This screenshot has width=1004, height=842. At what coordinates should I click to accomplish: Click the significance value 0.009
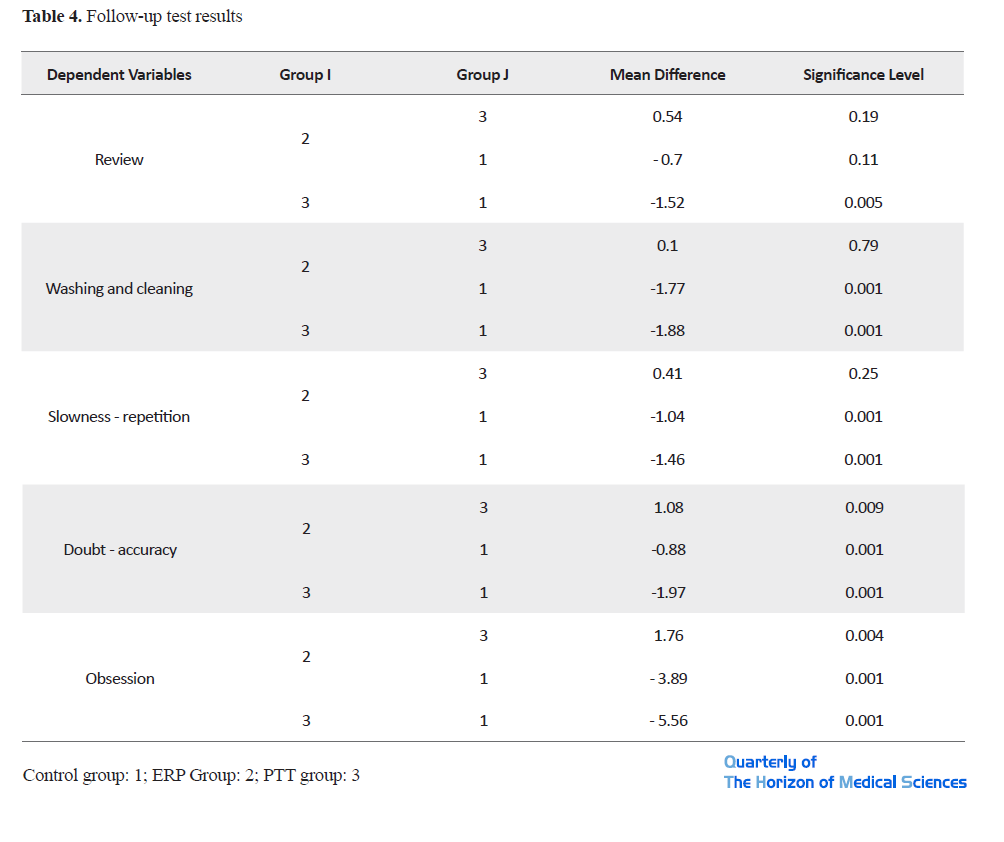click(864, 508)
